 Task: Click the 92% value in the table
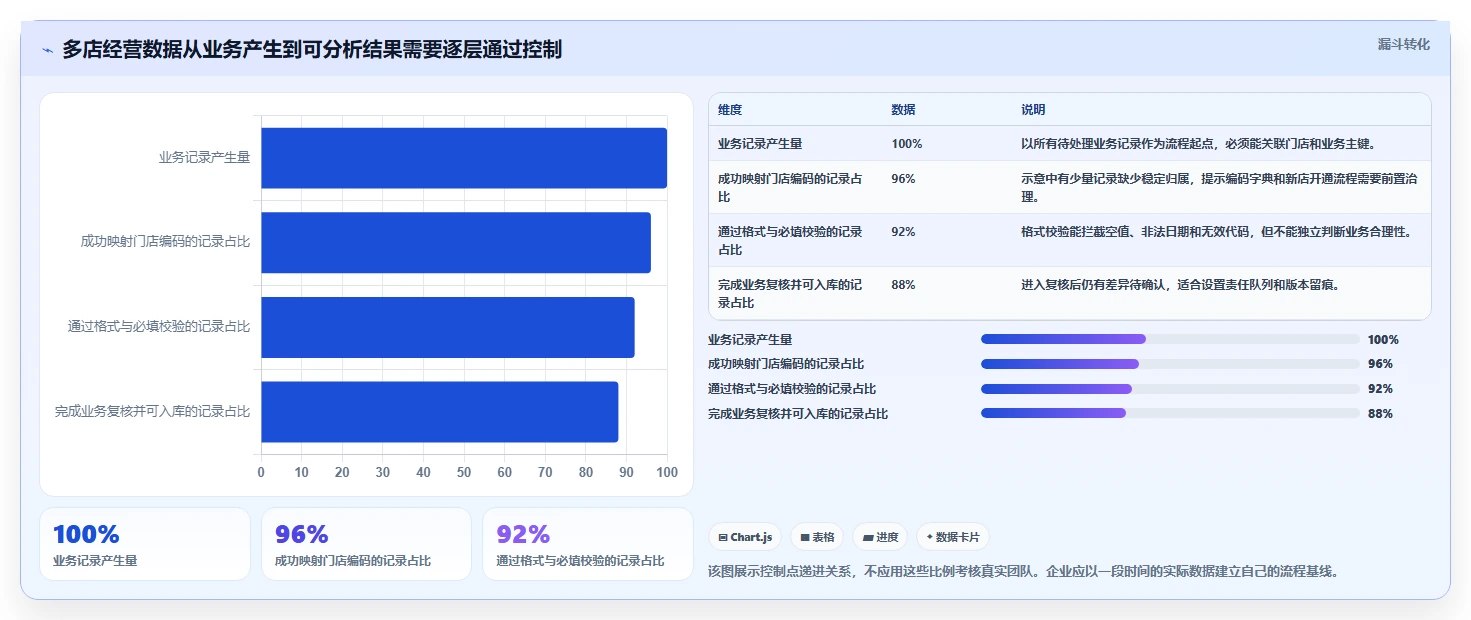pos(903,232)
